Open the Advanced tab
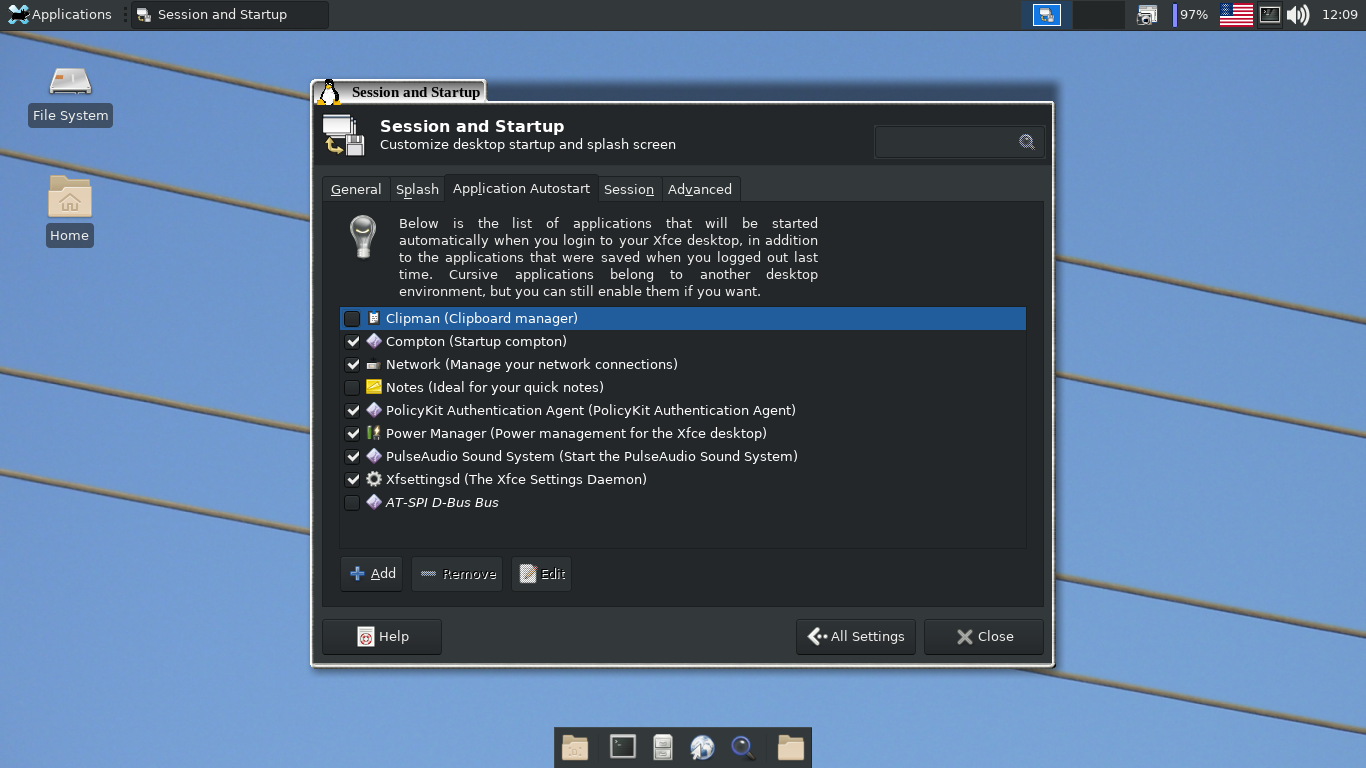Screen dimensions: 1366x768 (700, 189)
